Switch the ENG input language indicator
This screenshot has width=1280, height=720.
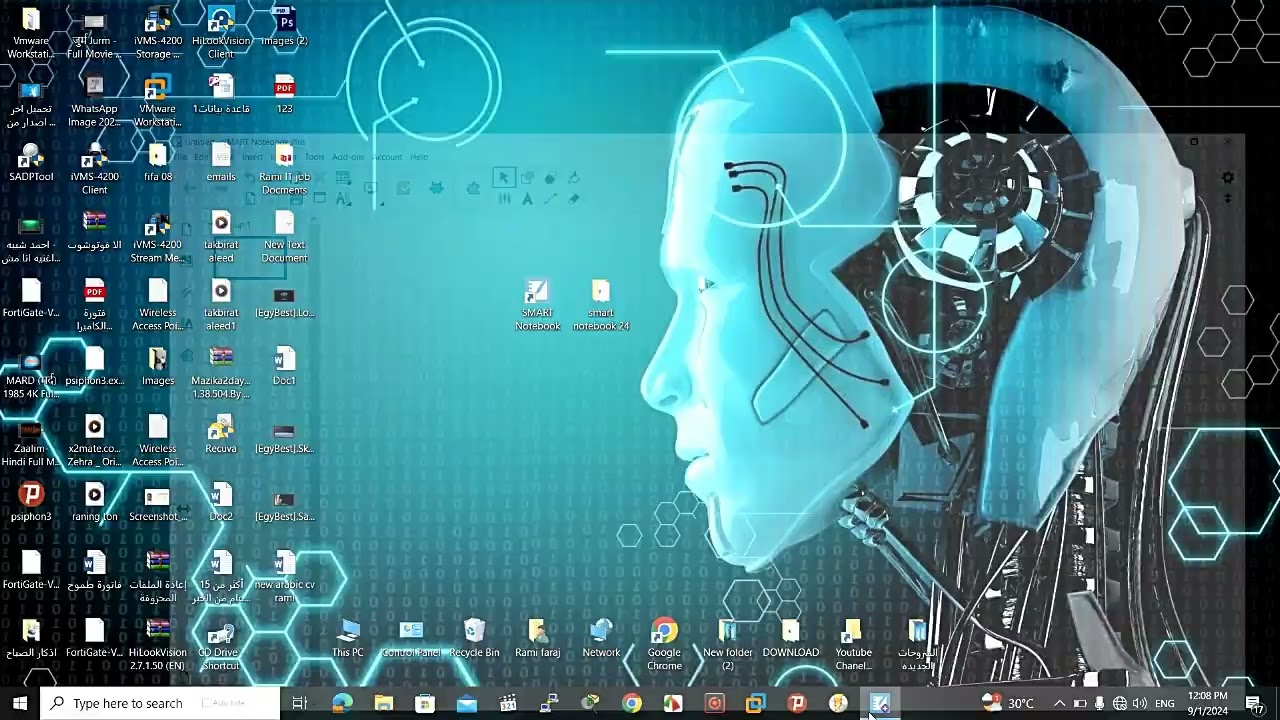coord(1165,703)
